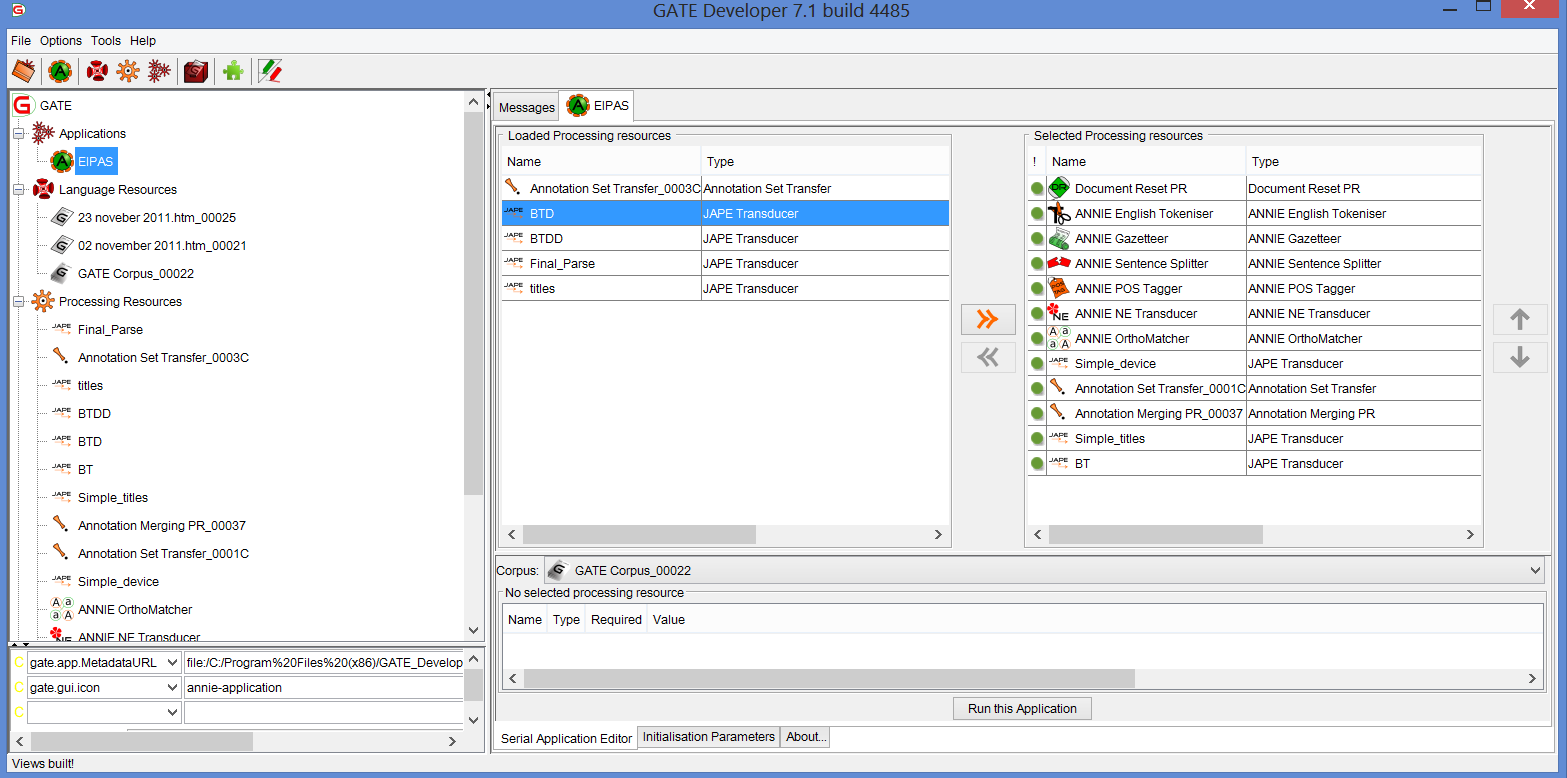Click the new language resource toolbar icon

click(x=97, y=71)
